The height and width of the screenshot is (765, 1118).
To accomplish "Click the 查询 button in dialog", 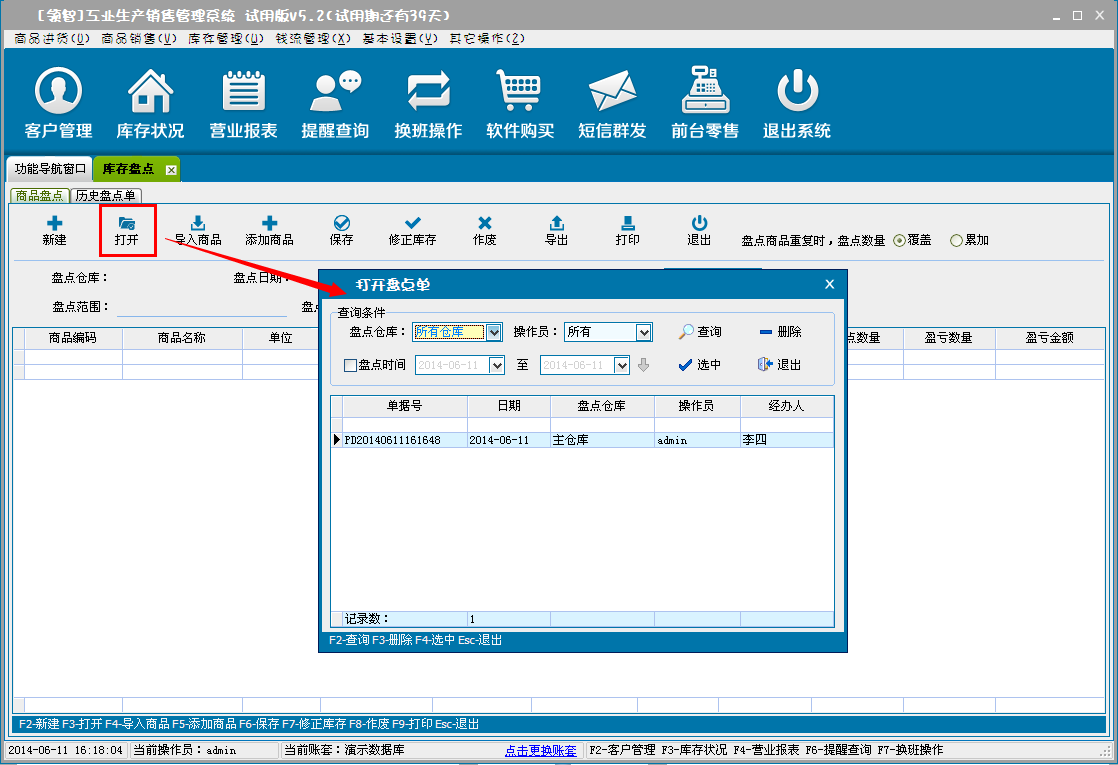I will pos(699,332).
